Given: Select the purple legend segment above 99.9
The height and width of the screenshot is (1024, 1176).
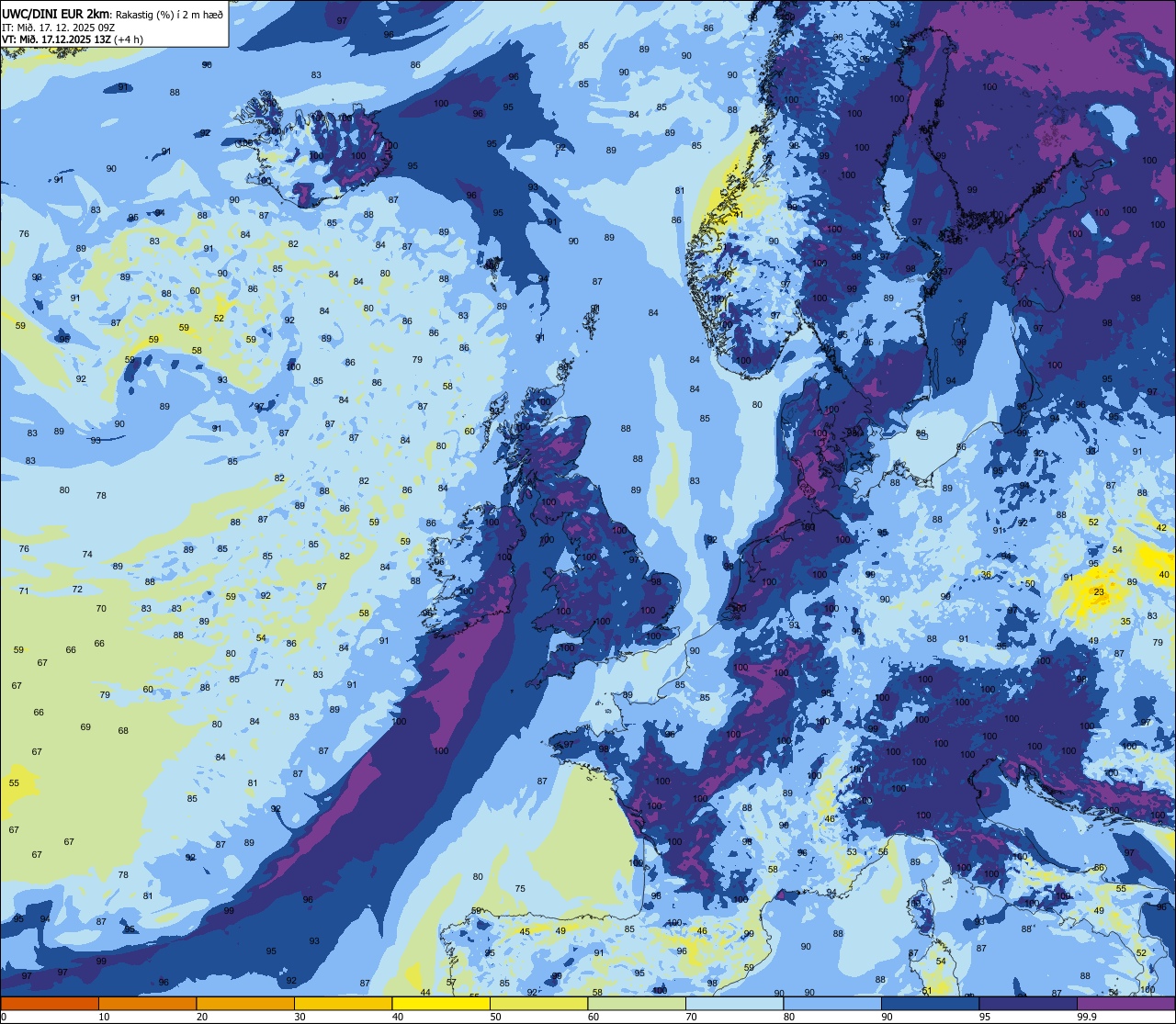Looking at the screenshot, I should [x=1126, y=1003].
